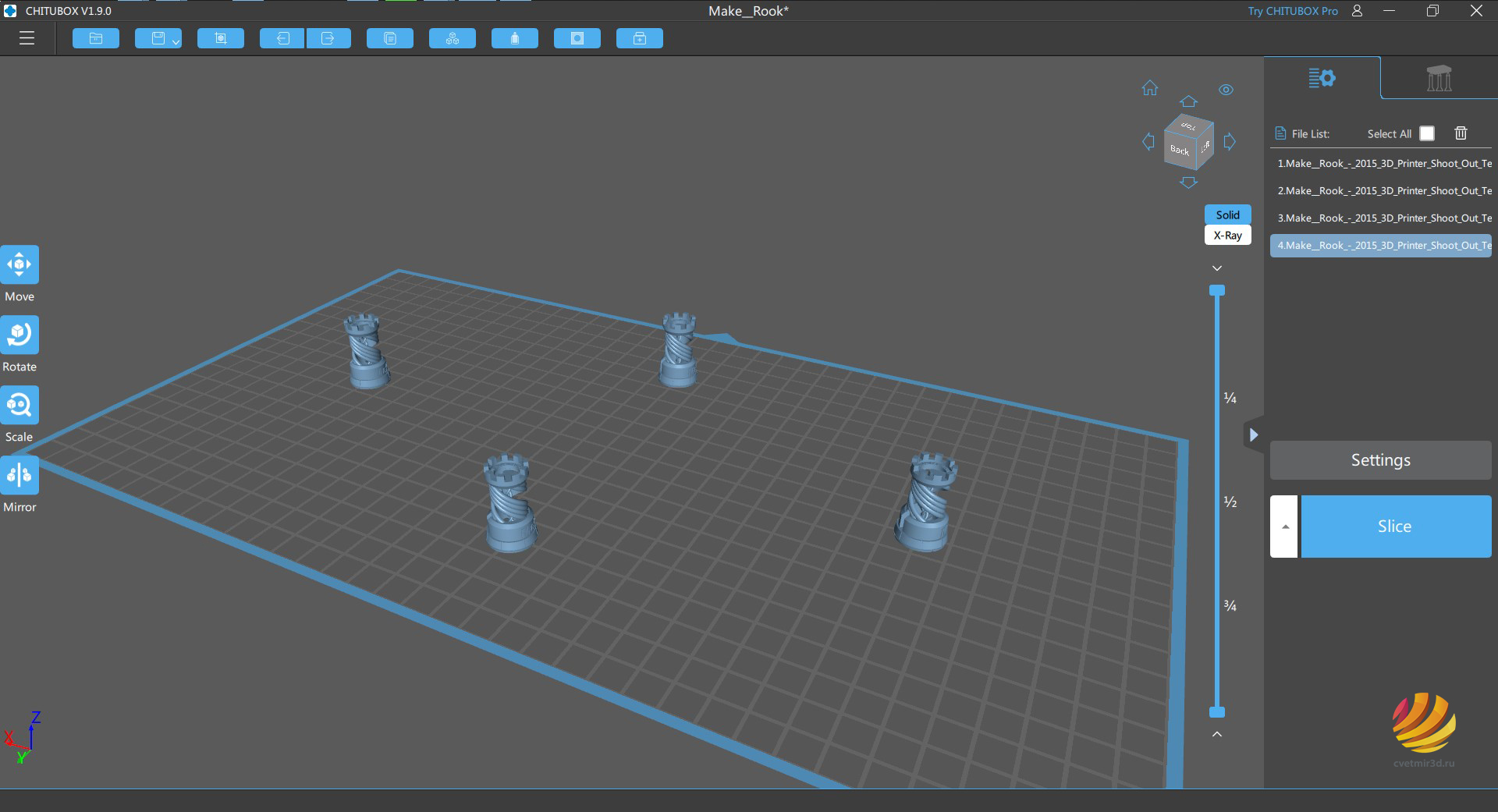
Task: Select the Mirror tool
Action: 20,476
